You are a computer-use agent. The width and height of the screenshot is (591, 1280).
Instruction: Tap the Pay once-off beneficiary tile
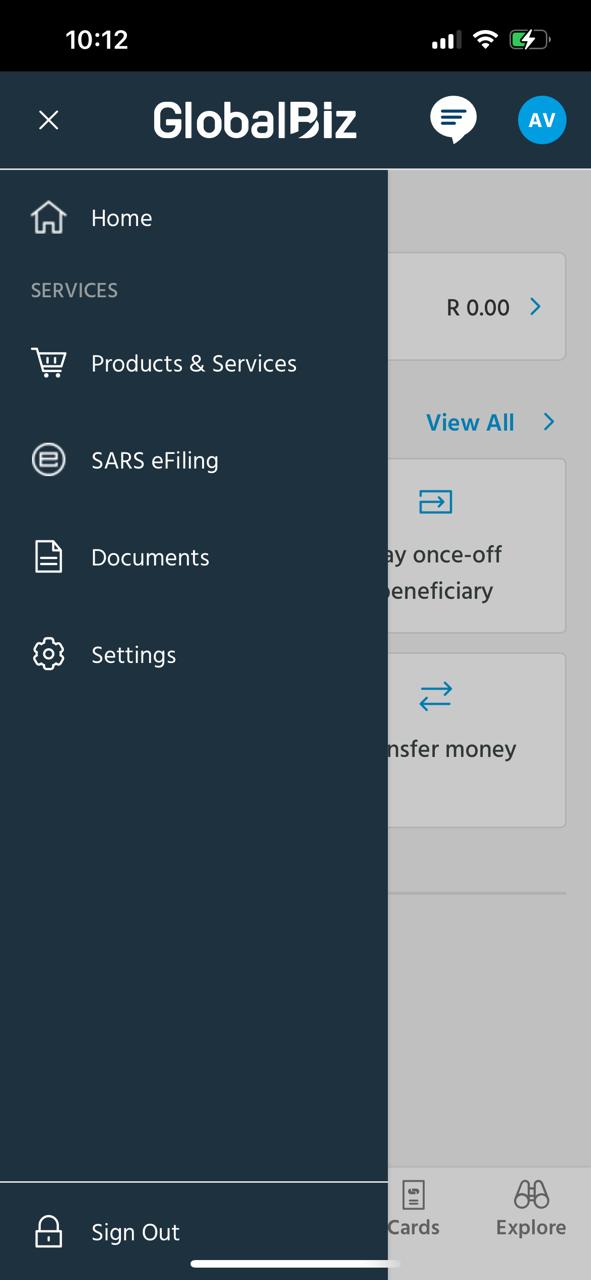pyautogui.click(x=477, y=546)
